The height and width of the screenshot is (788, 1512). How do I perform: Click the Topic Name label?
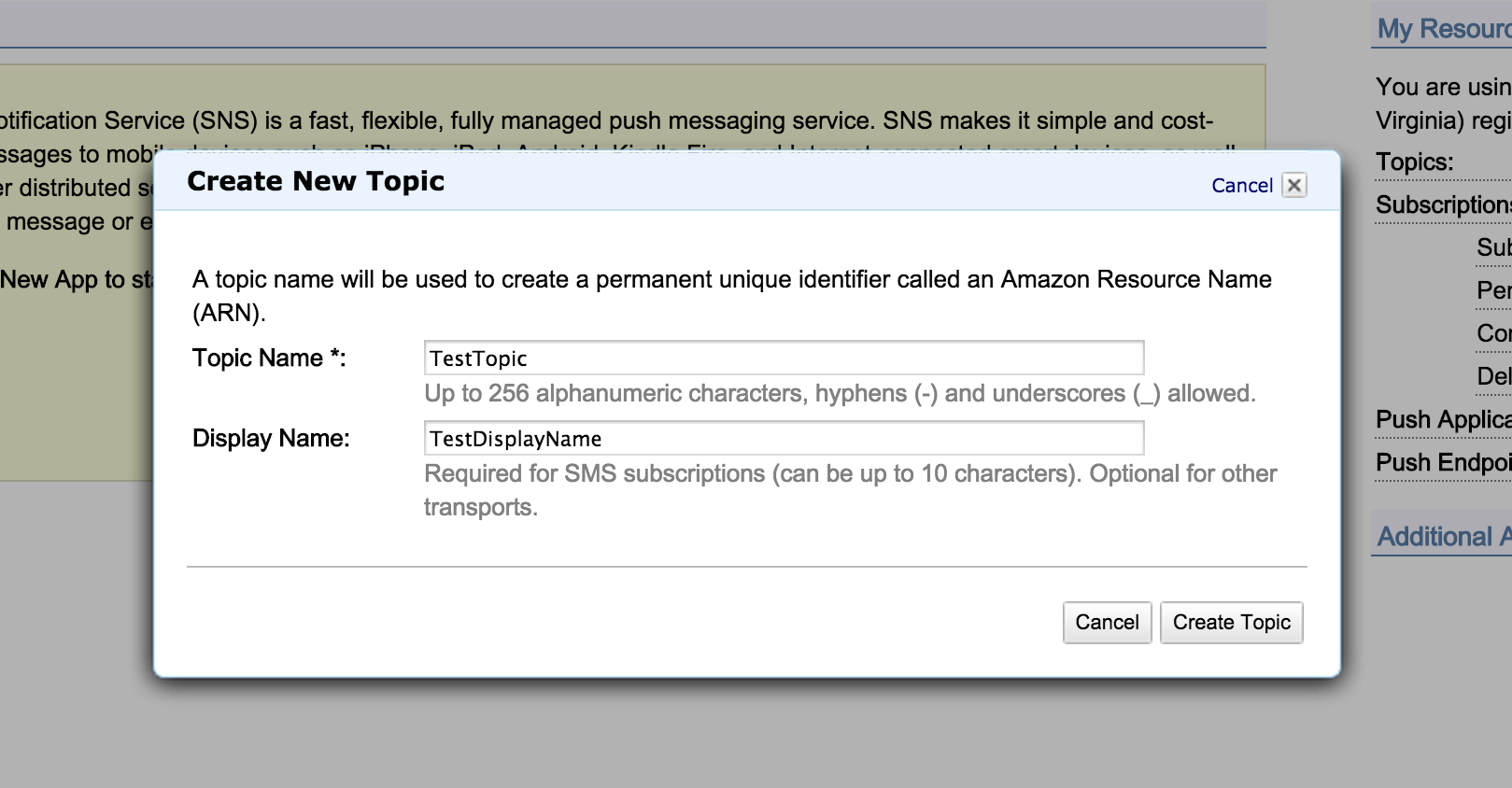(268, 359)
